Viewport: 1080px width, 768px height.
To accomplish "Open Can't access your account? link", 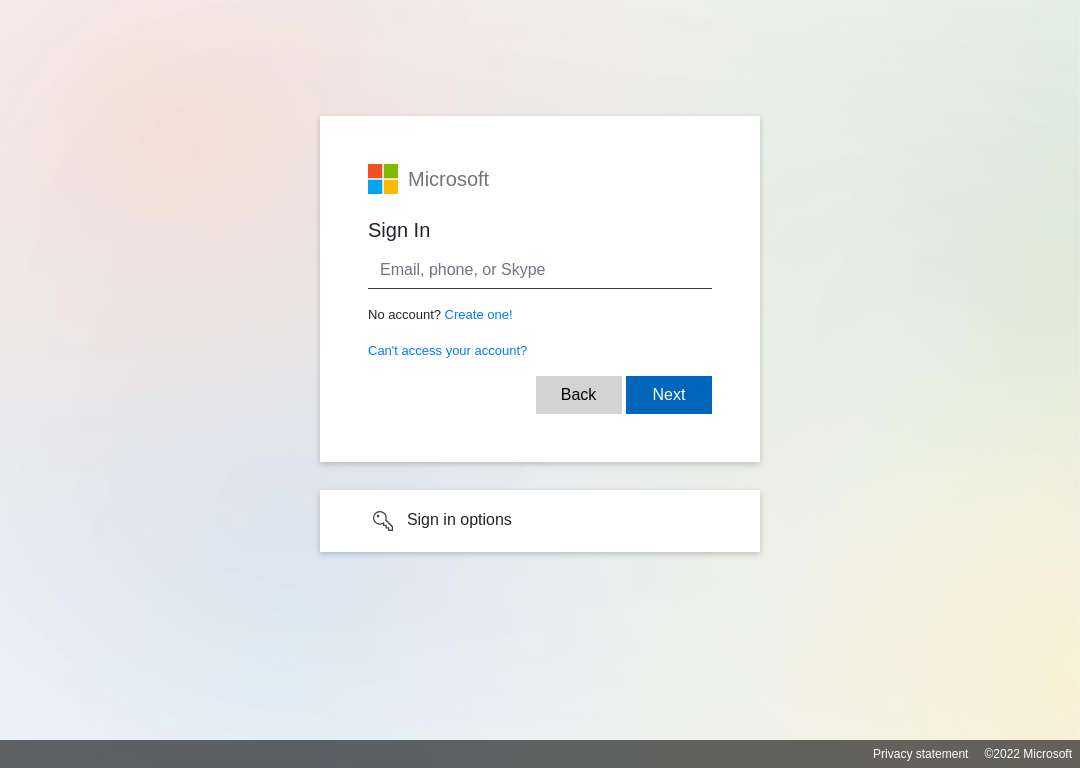I will [447, 351].
